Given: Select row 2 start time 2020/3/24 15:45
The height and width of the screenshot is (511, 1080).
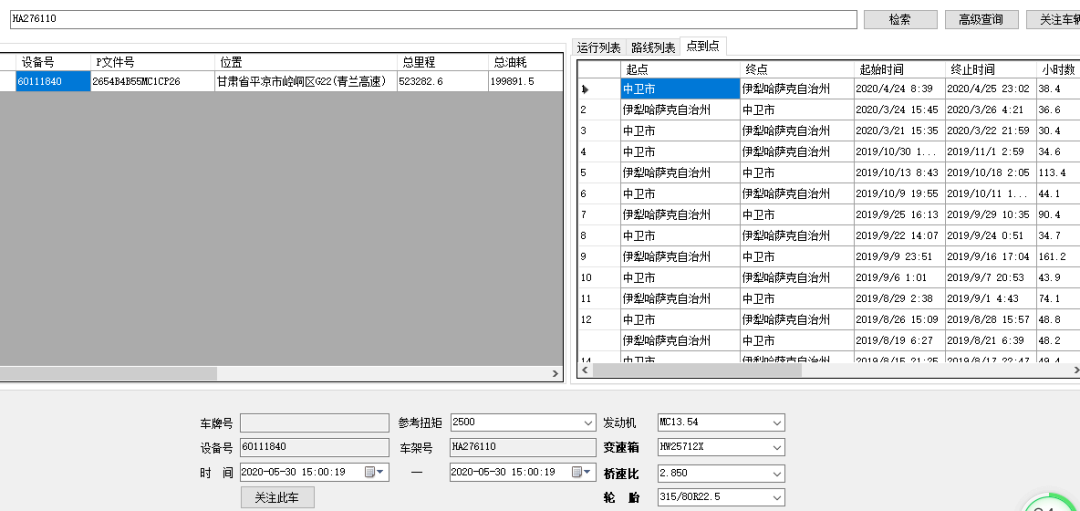Looking at the screenshot, I should click(900, 110).
